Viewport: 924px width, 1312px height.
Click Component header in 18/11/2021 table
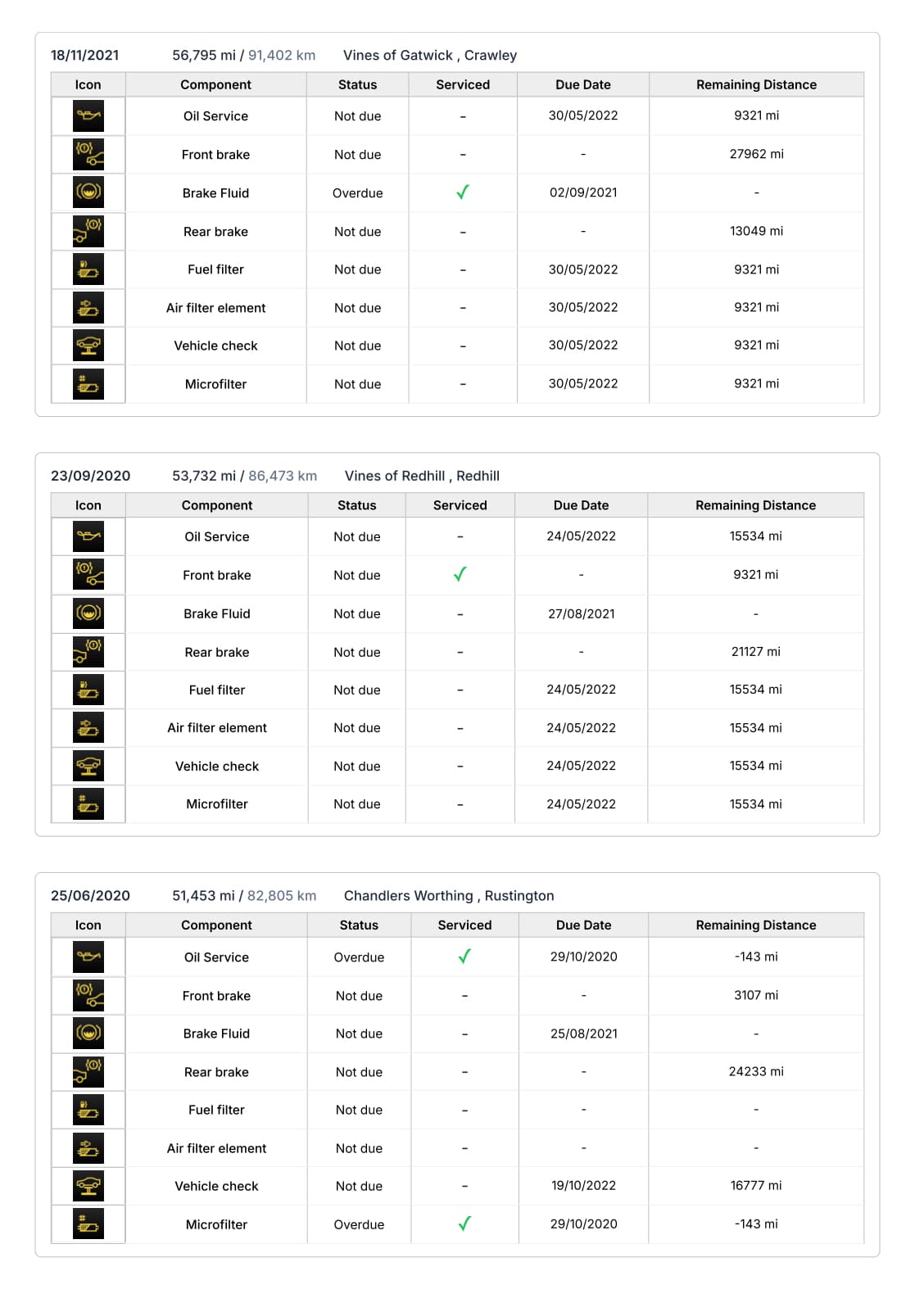click(216, 84)
